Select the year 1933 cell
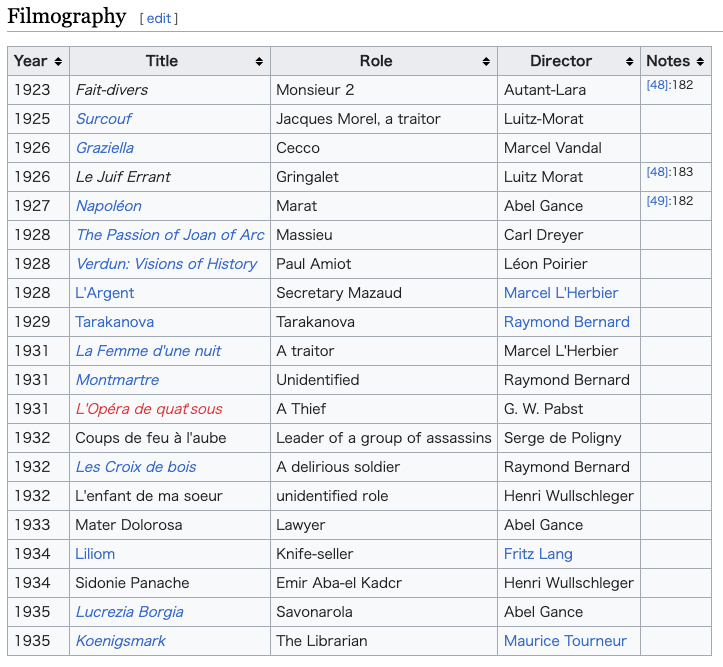Screen dimensions: 723x667 pos(38,525)
